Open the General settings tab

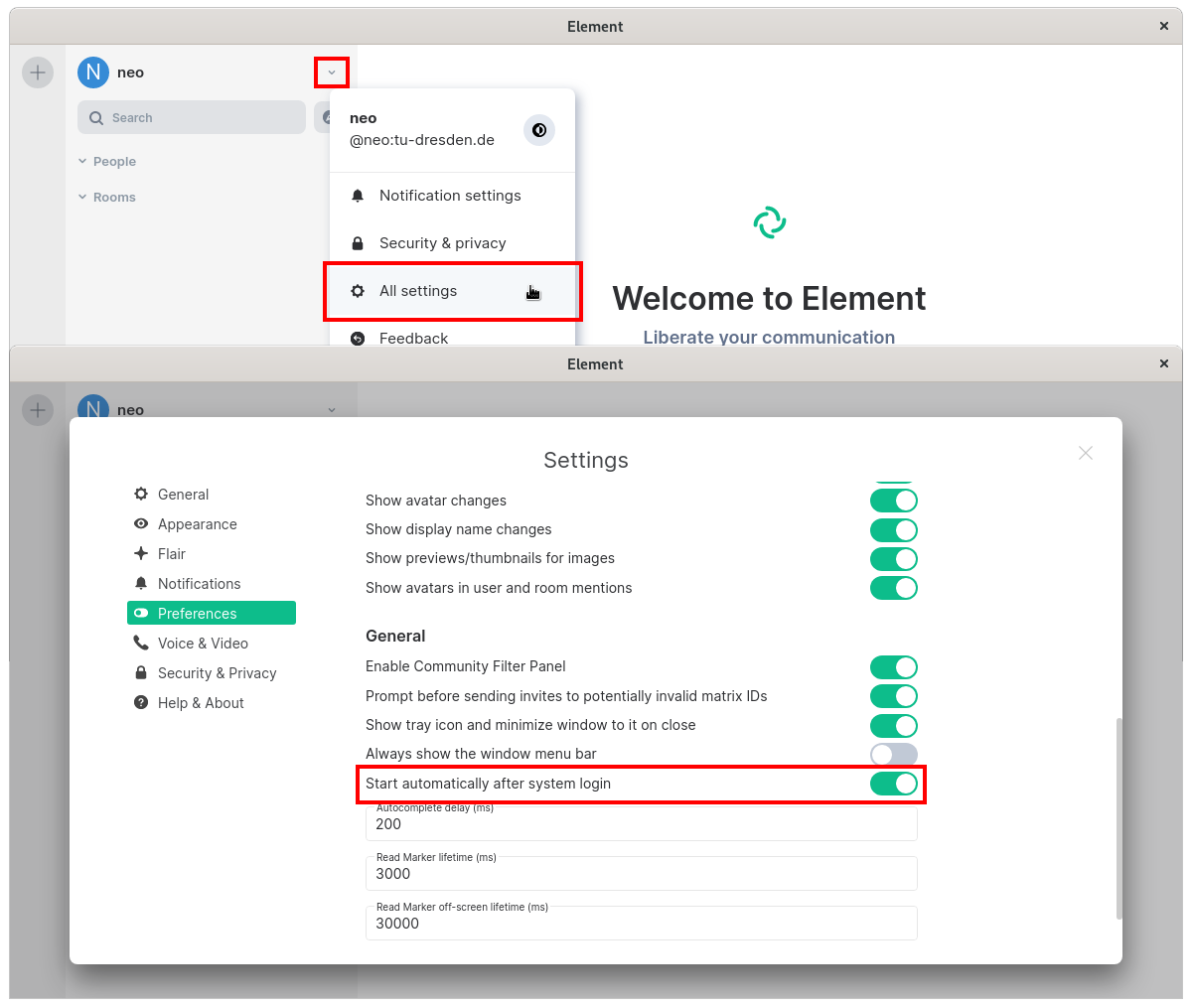tap(212, 495)
